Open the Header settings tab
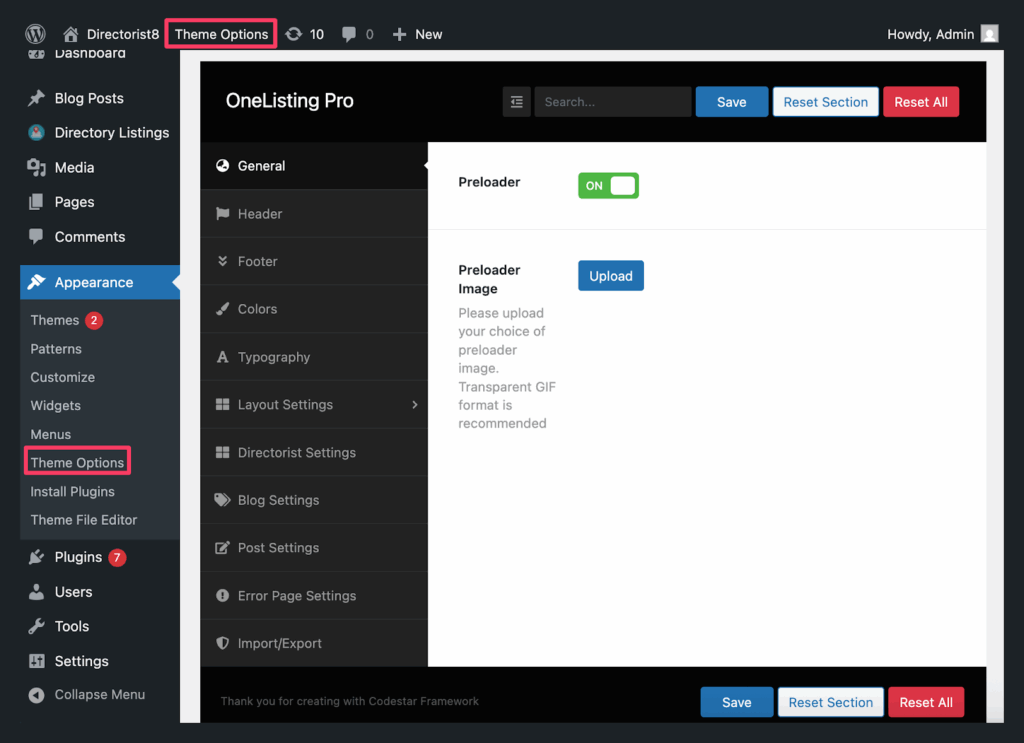This screenshot has width=1024, height=743. click(259, 214)
